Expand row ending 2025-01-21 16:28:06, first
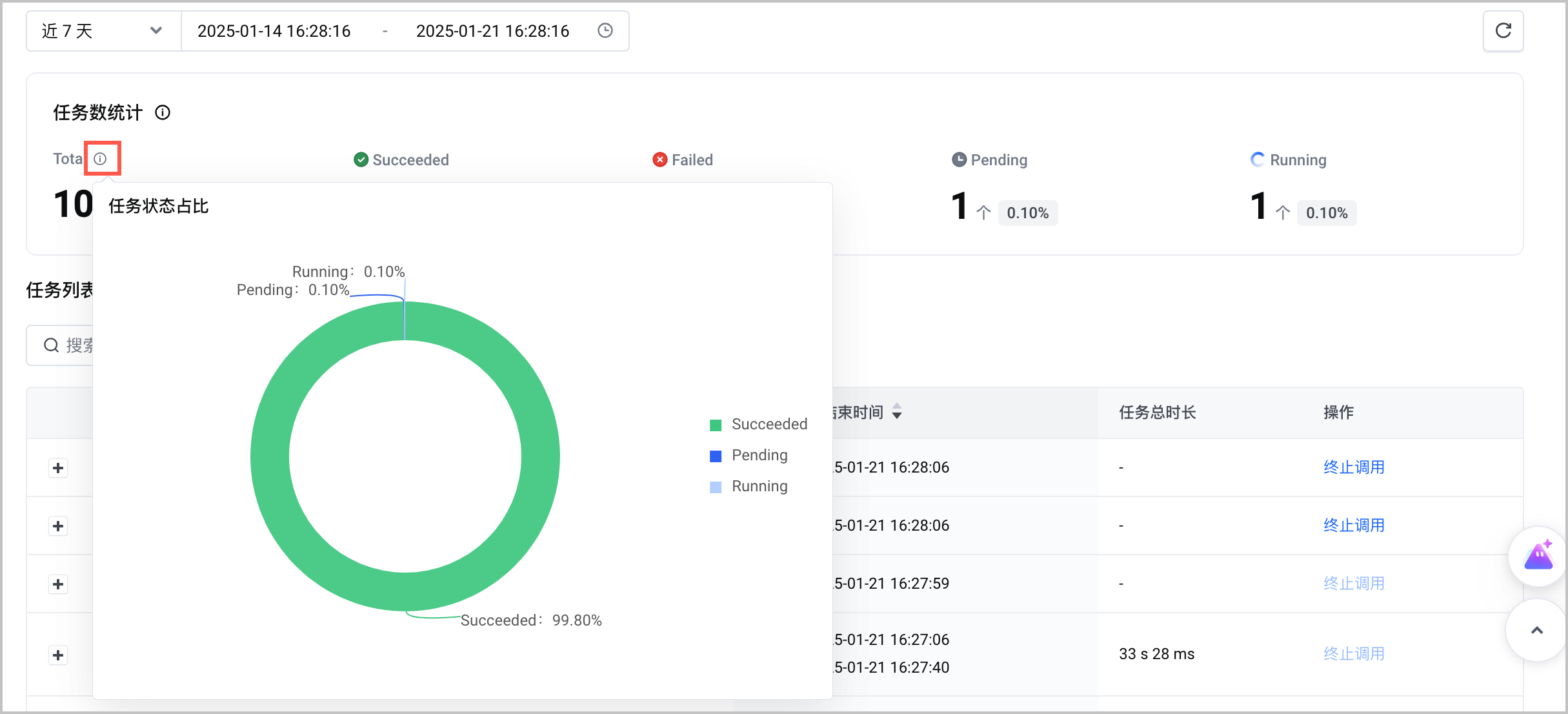 pos(58,468)
